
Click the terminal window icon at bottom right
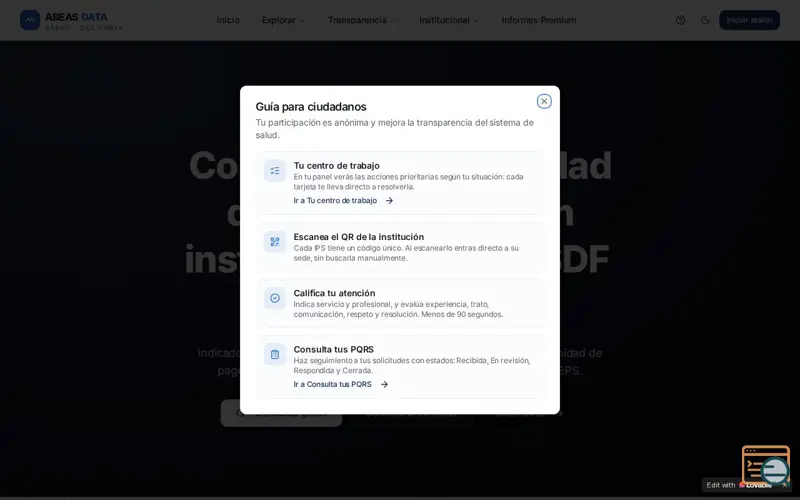coord(765,465)
